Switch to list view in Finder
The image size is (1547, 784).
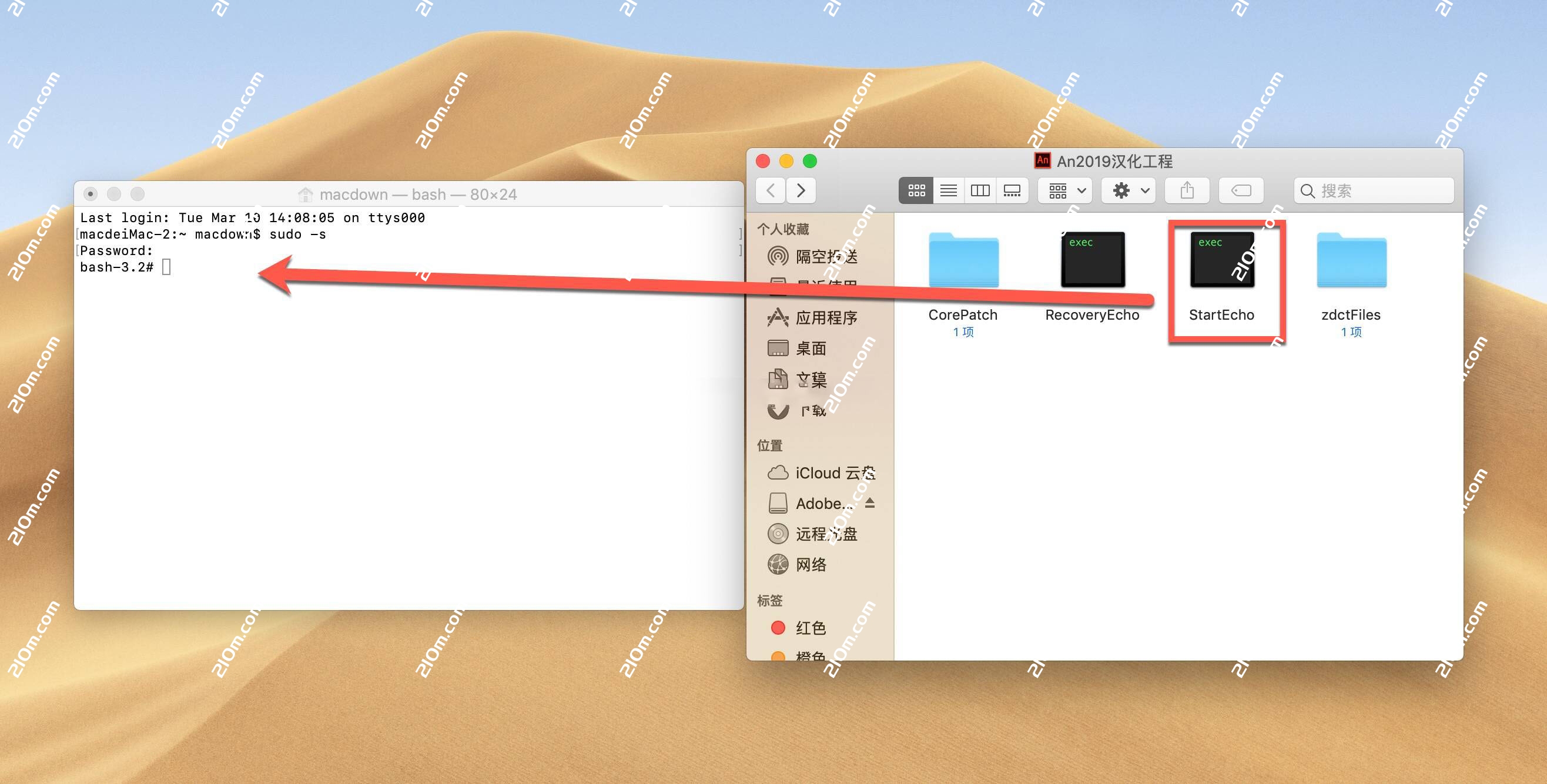pyautogui.click(x=948, y=191)
